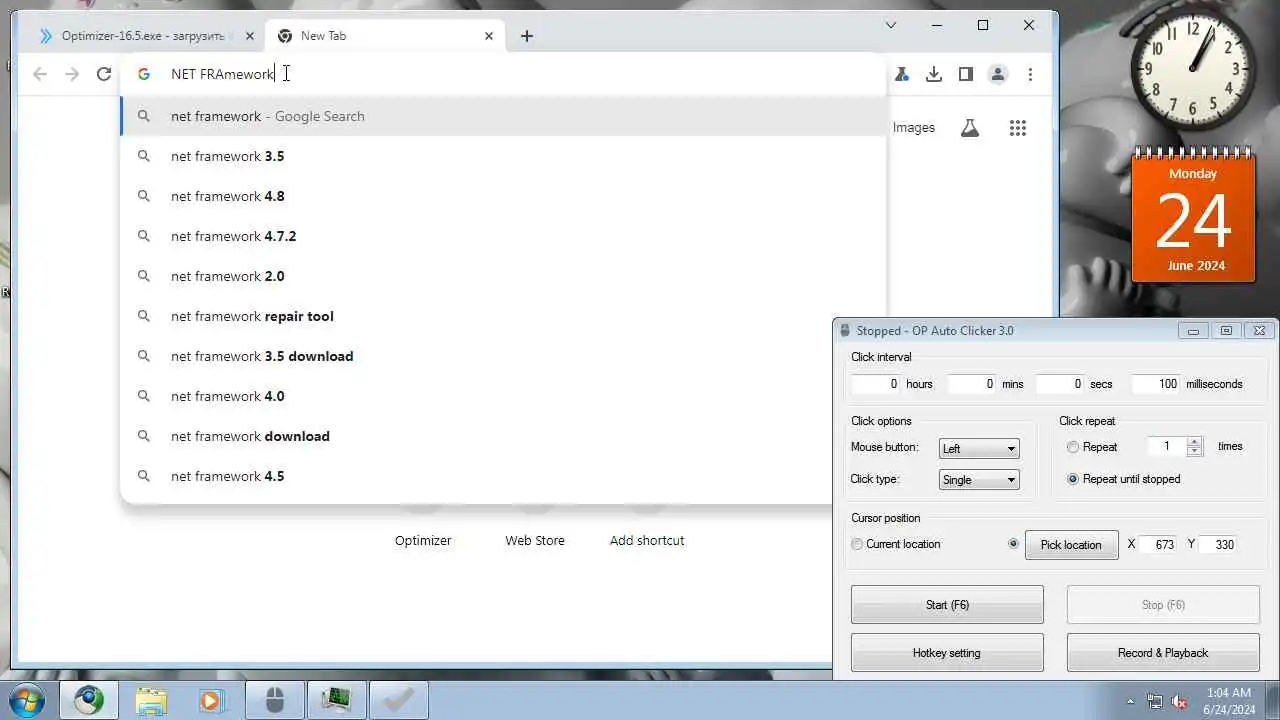This screenshot has height=720, width=1280.
Task: Click the Y coordinate field
Action: (x=1219, y=545)
